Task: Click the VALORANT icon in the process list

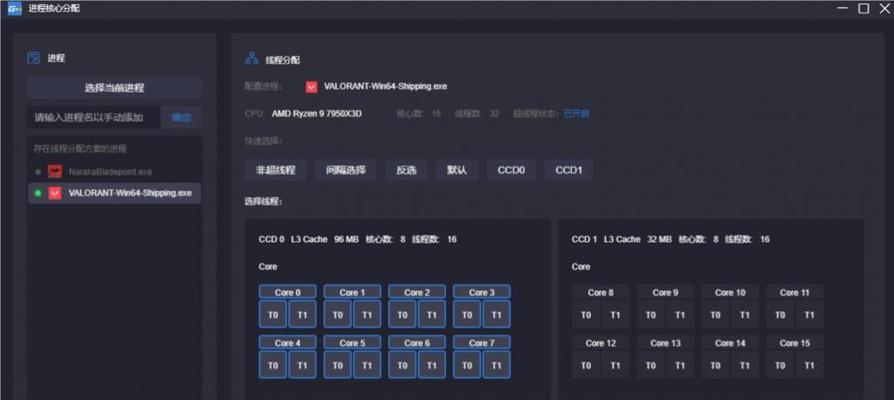Action: pos(55,193)
